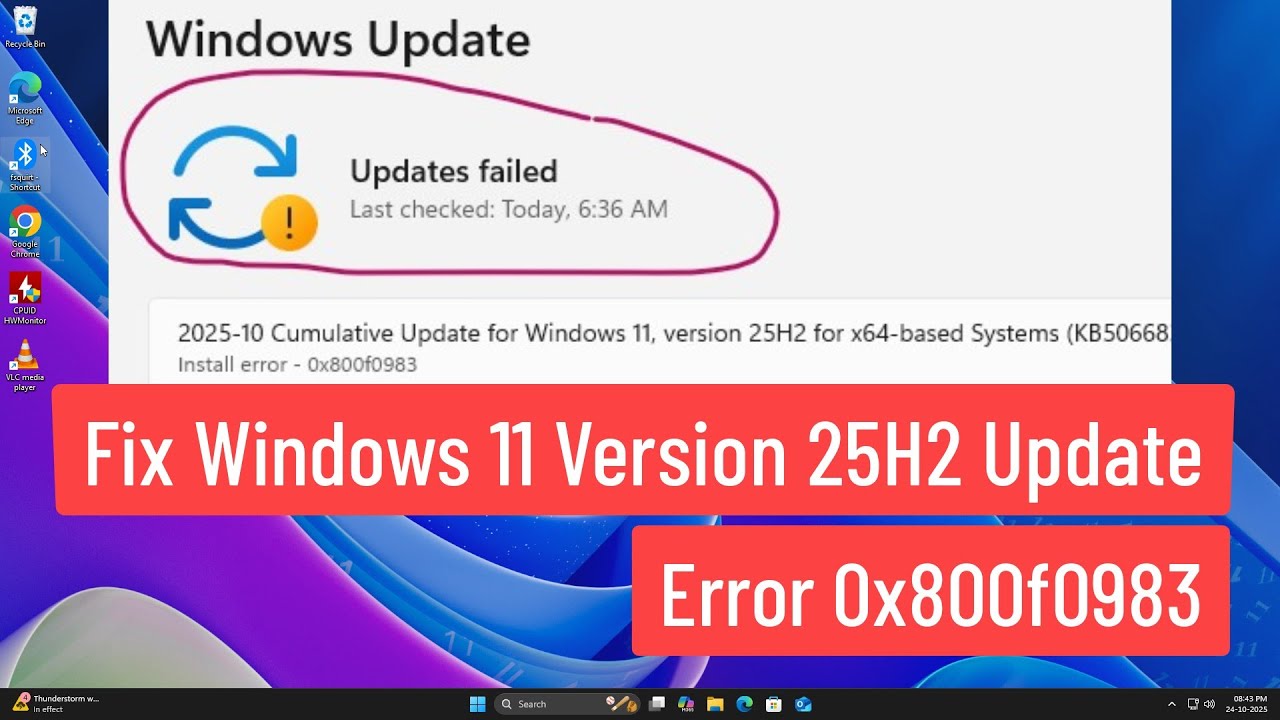
Task: Click the taskbar Search box
Action: point(567,704)
